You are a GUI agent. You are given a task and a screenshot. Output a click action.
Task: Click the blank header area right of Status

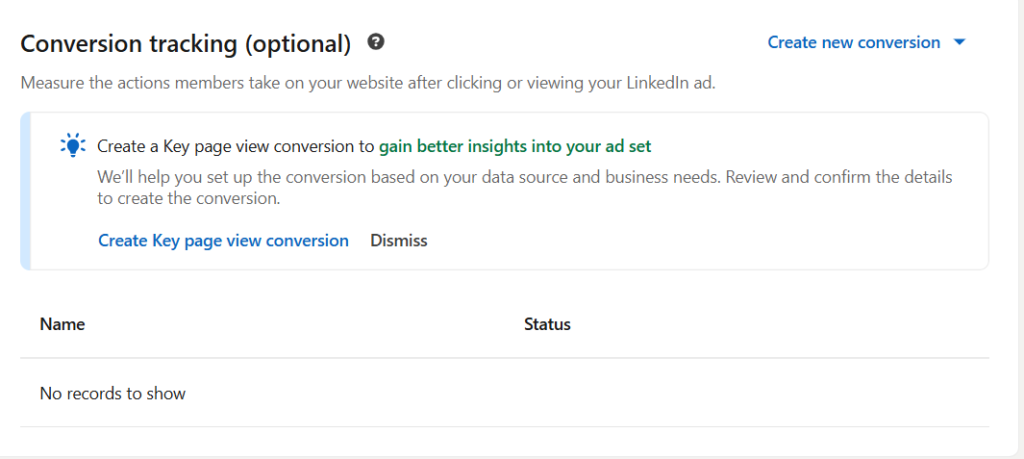tap(780, 325)
